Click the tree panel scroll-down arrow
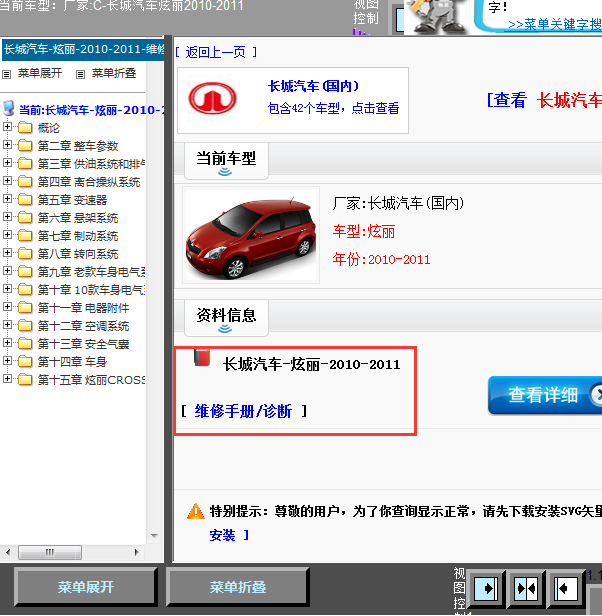602x616 pixels. point(154,535)
